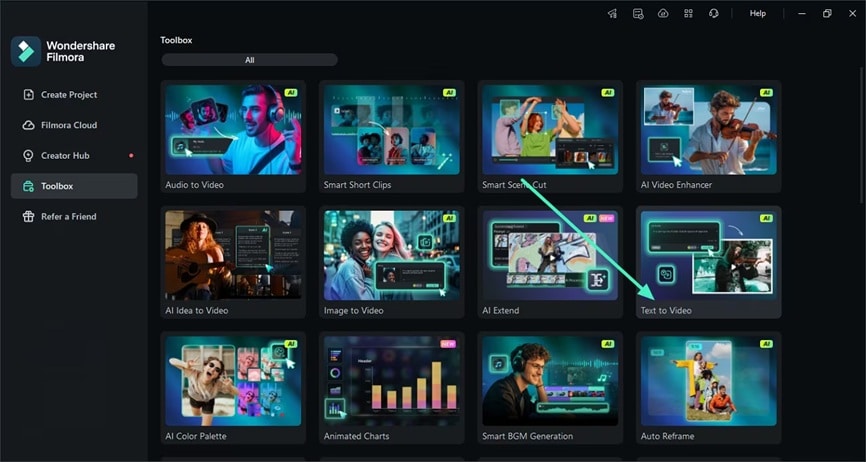The height and width of the screenshot is (462, 866).
Task: Open the Text to Video thumbnail
Action: click(x=709, y=255)
